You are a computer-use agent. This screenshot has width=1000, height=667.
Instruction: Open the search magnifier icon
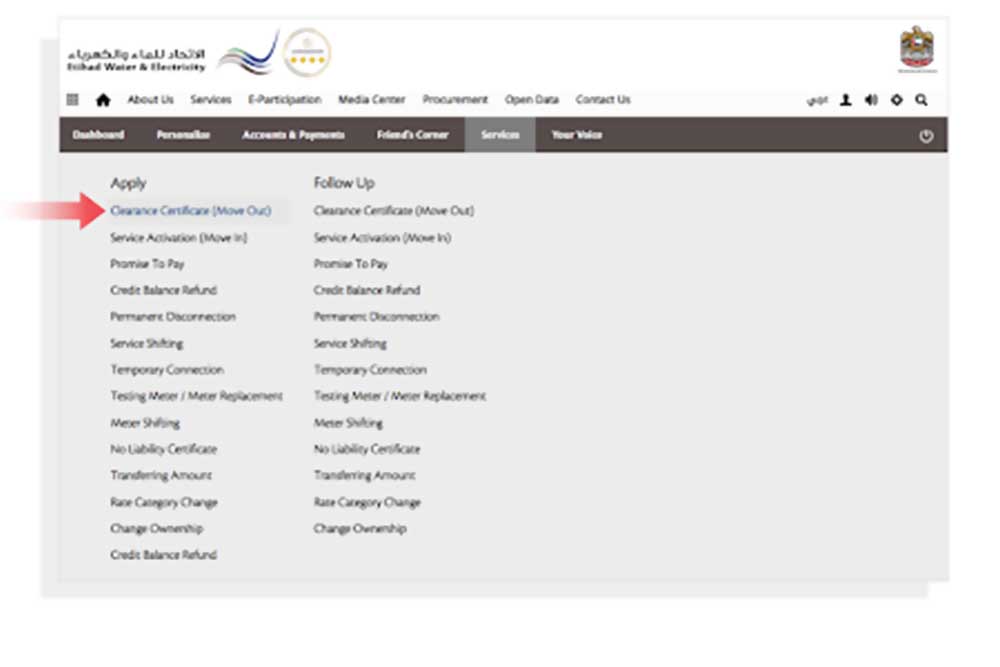922,99
